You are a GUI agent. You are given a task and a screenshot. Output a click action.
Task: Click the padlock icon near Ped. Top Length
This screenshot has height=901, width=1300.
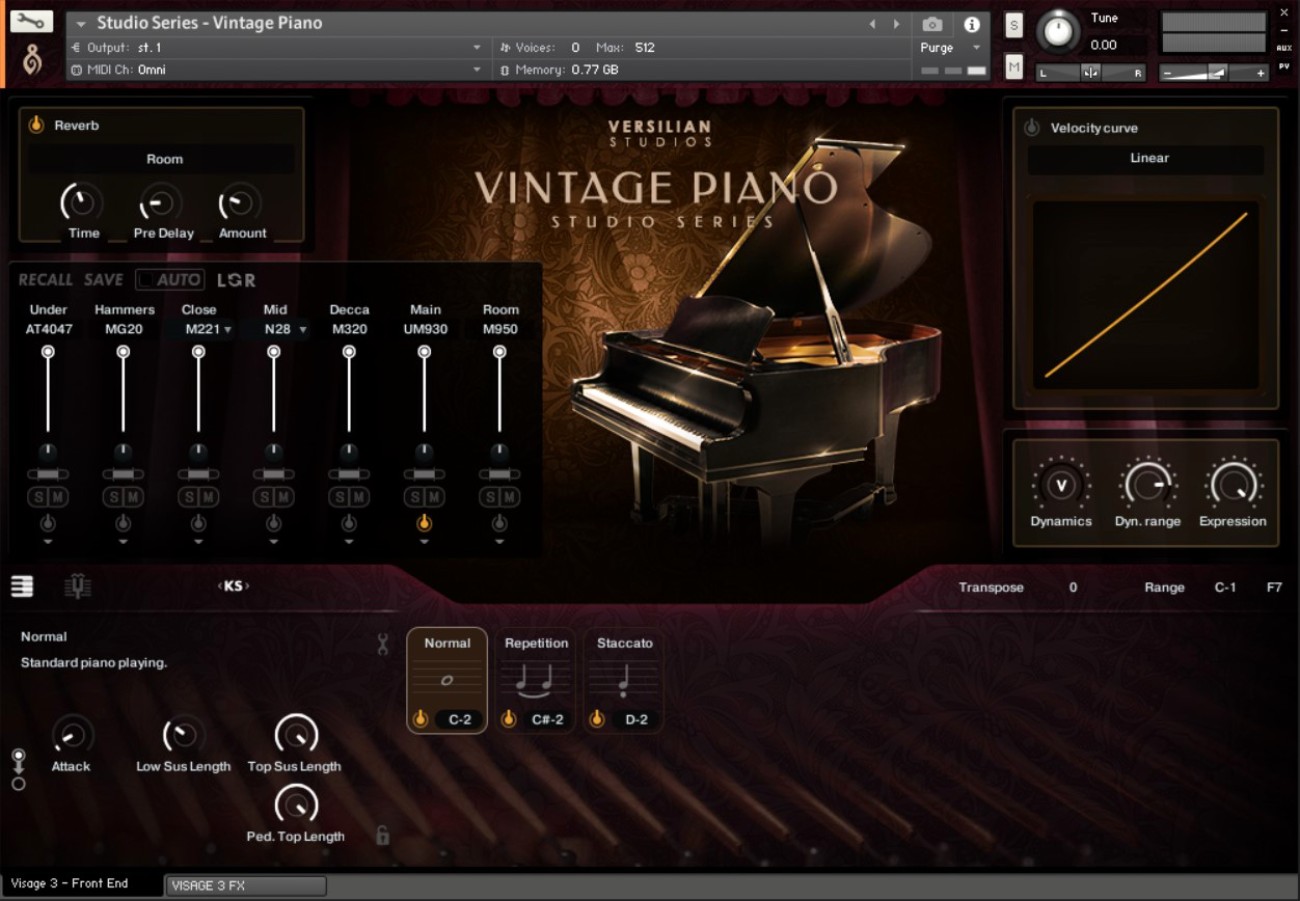[x=382, y=835]
